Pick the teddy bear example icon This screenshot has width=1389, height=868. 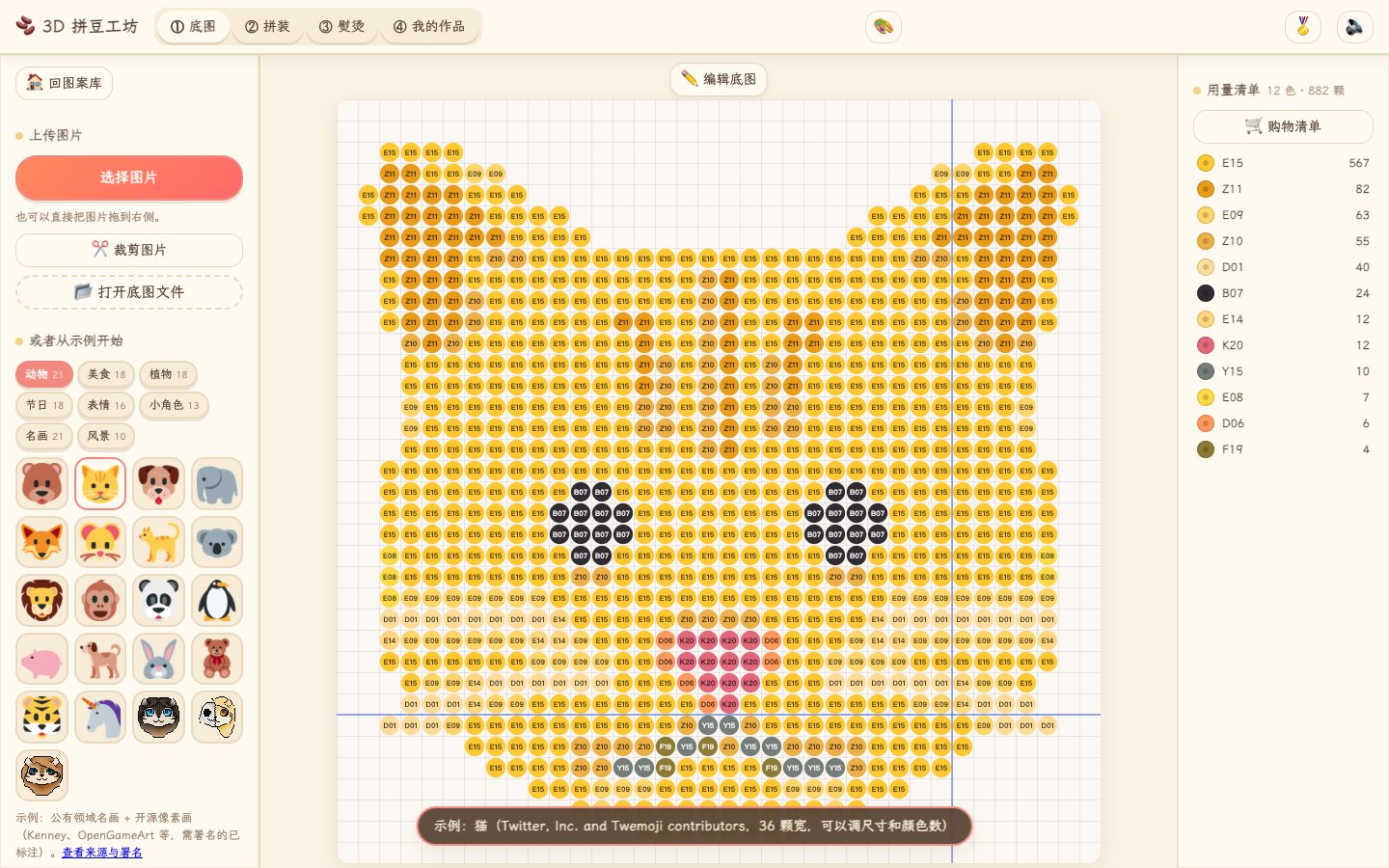(217, 659)
